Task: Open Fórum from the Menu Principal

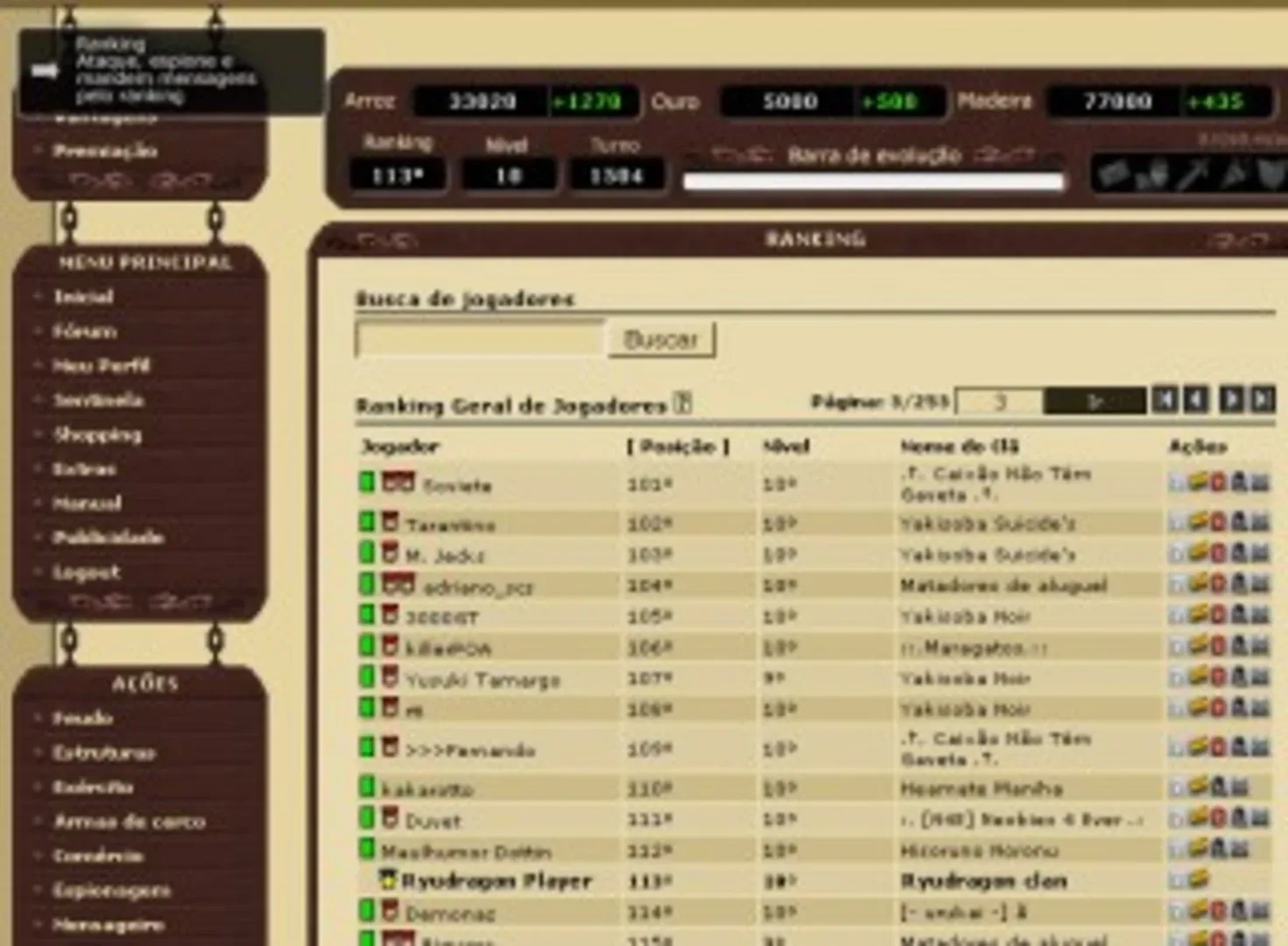Action: pyautogui.click(x=84, y=331)
